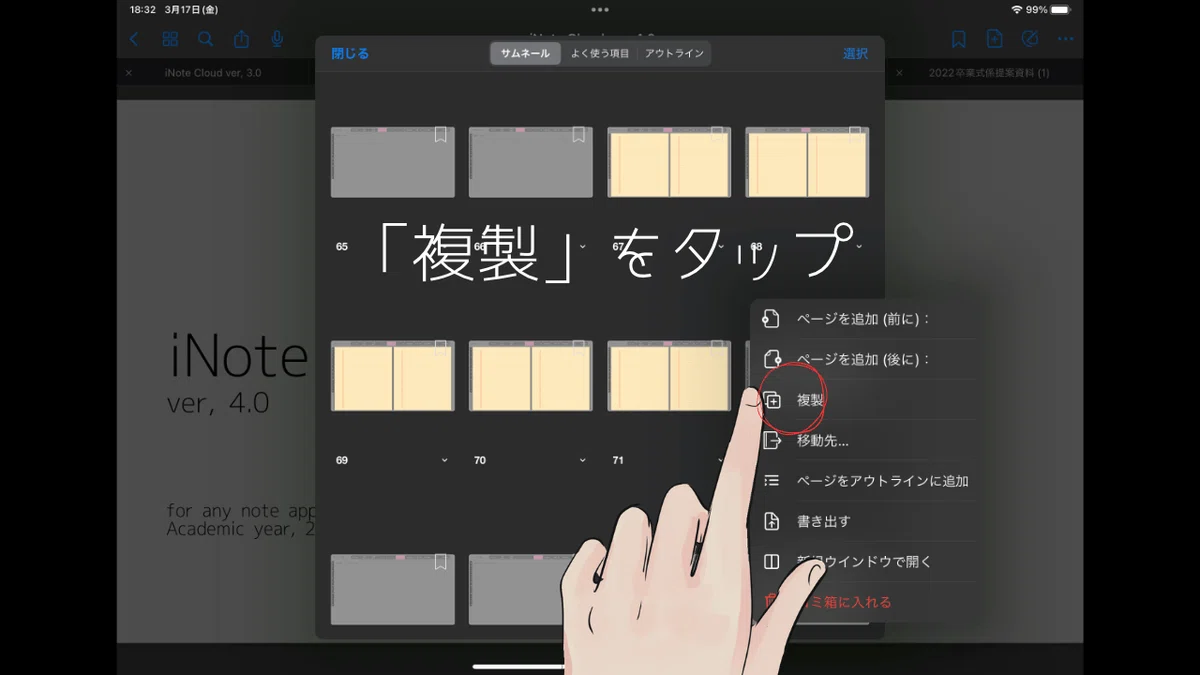Select the サムネール segment
1200x675 pixels.
click(525, 54)
